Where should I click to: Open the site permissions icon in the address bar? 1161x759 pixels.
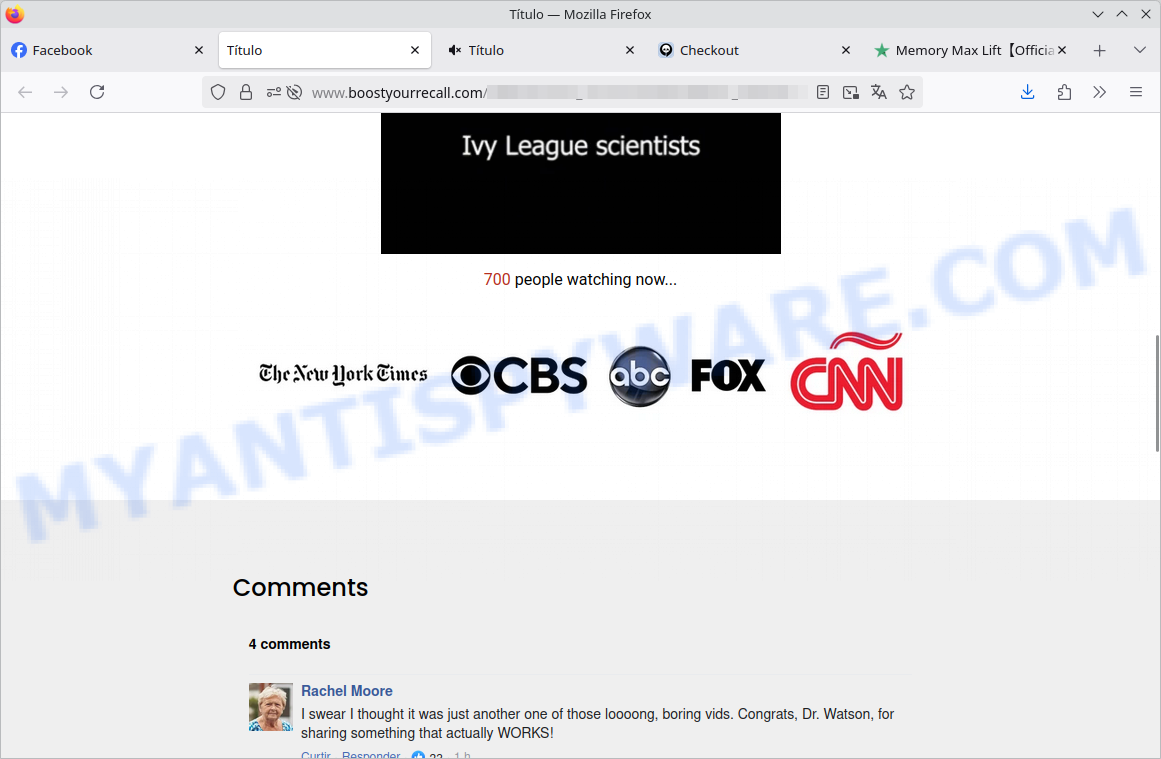pos(274,92)
